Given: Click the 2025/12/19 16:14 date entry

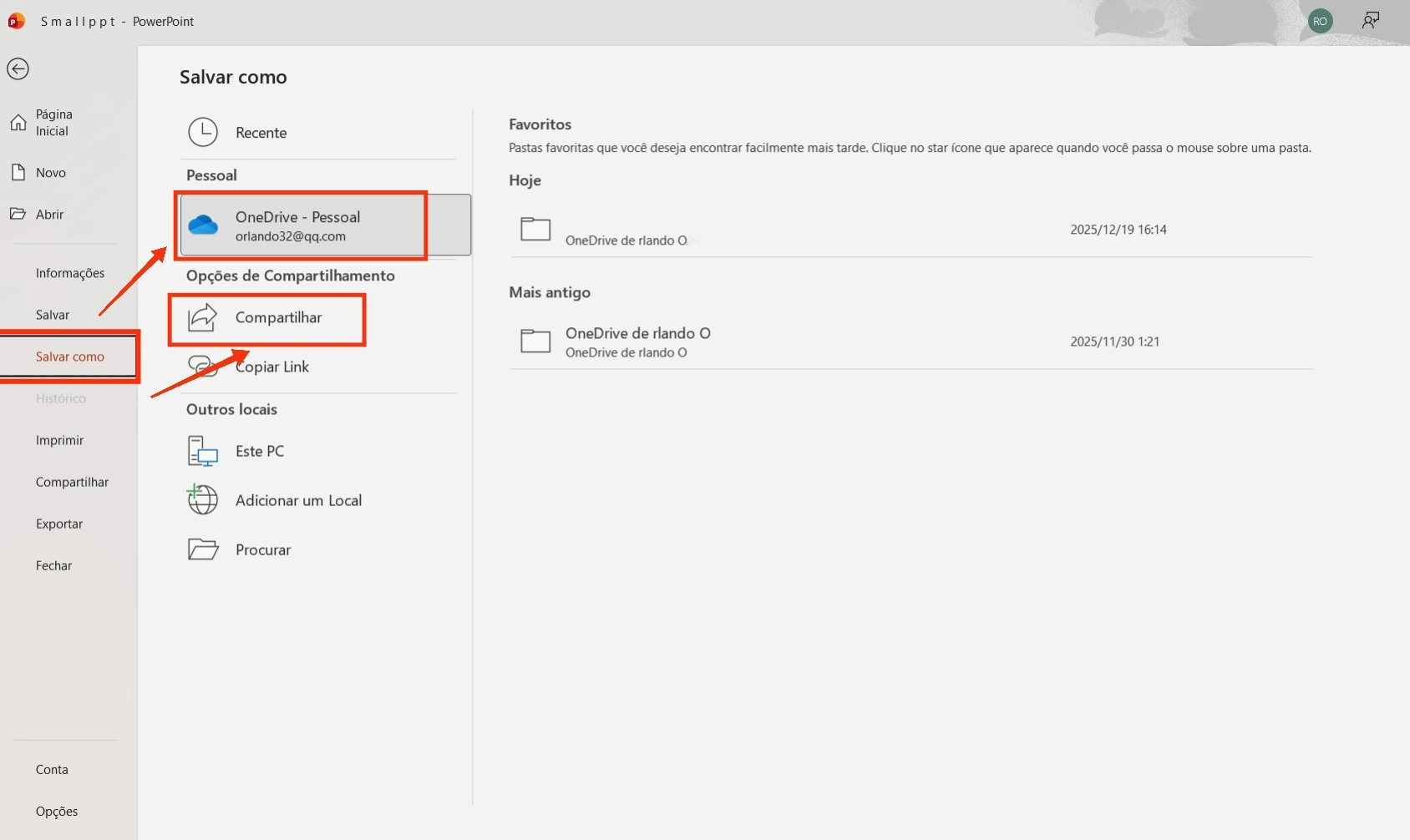Looking at the screenshot, I should pyautogui.click(x=1118, y=230).
